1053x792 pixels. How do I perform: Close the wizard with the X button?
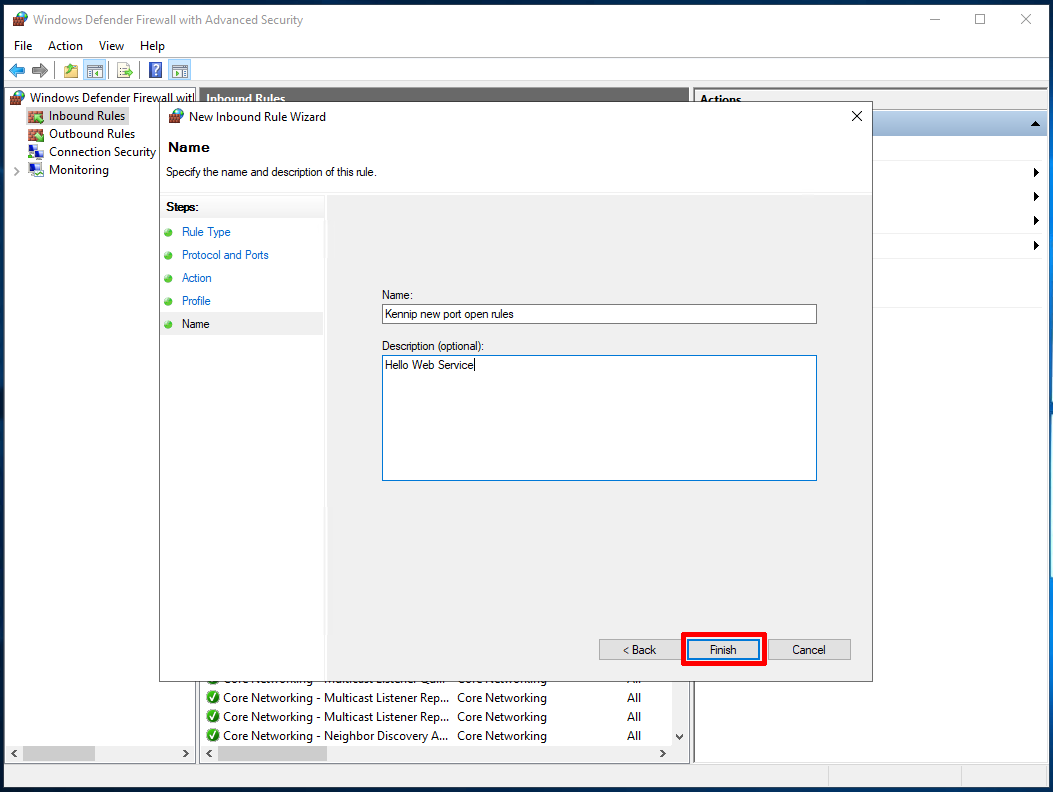tap(857, 116)
